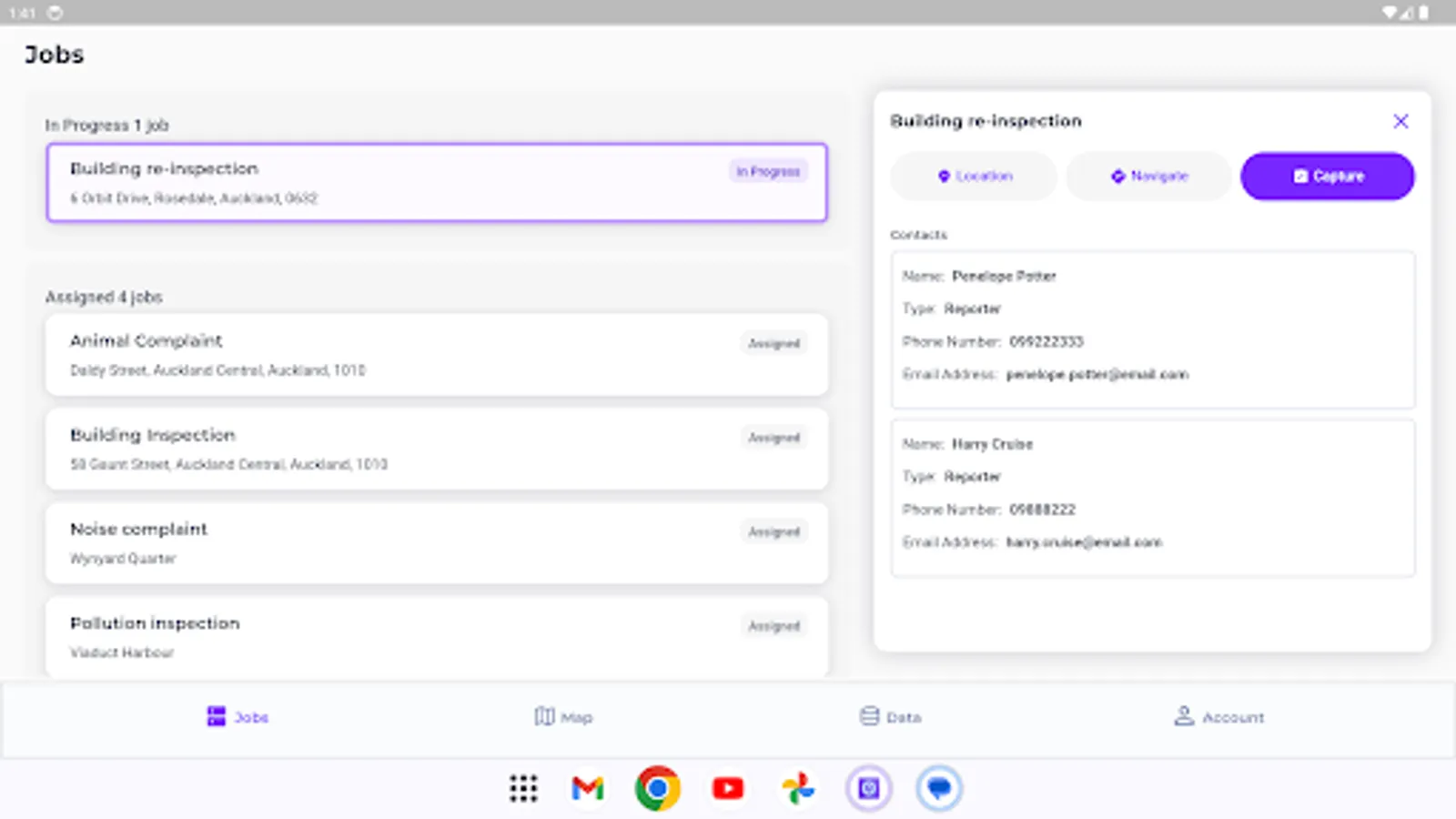1456x819 pixels.
Task: Open Google Photos from the dock
Action: coord(798,788)
